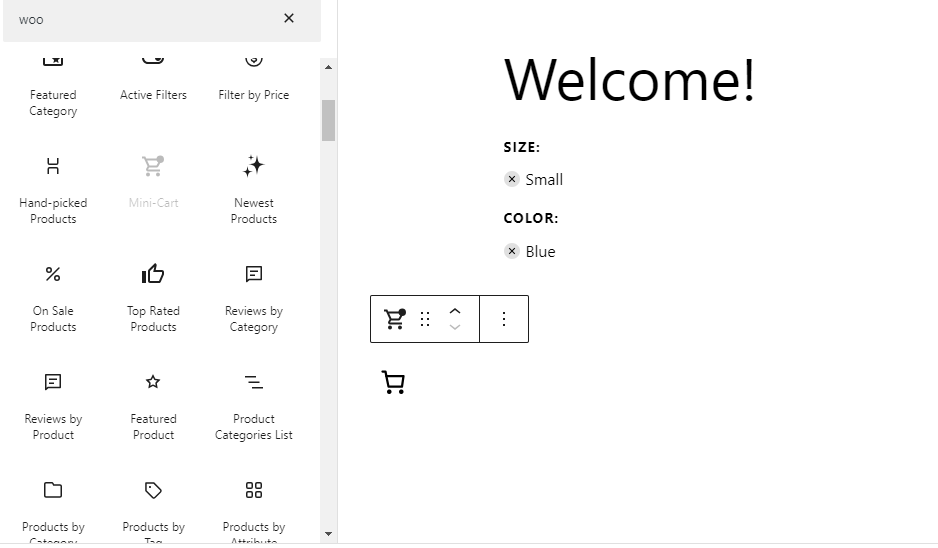938x548 pixels.
Task: Click the drag handle in block toolbar
Action: pyautogui.click(x=425, y=319)
